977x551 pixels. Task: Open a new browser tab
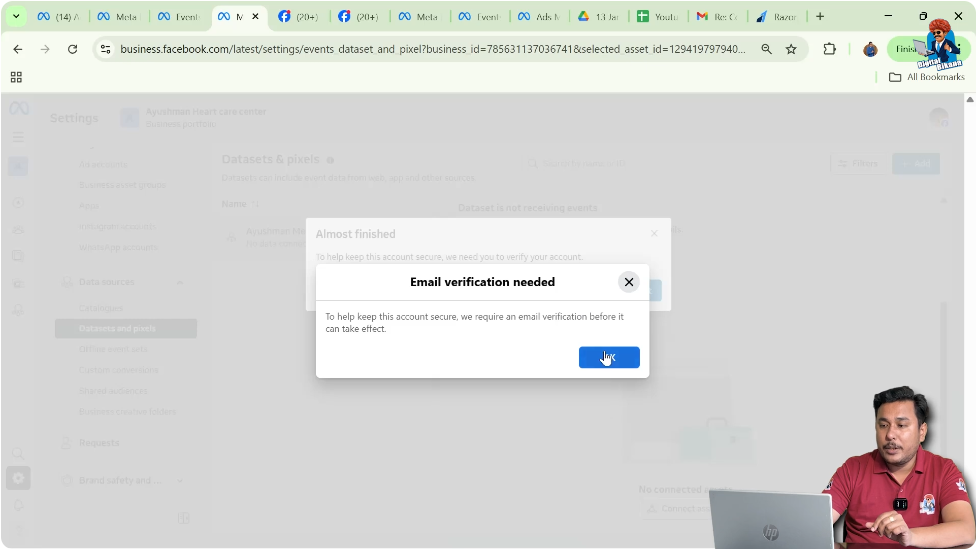(x=820, y=17)
